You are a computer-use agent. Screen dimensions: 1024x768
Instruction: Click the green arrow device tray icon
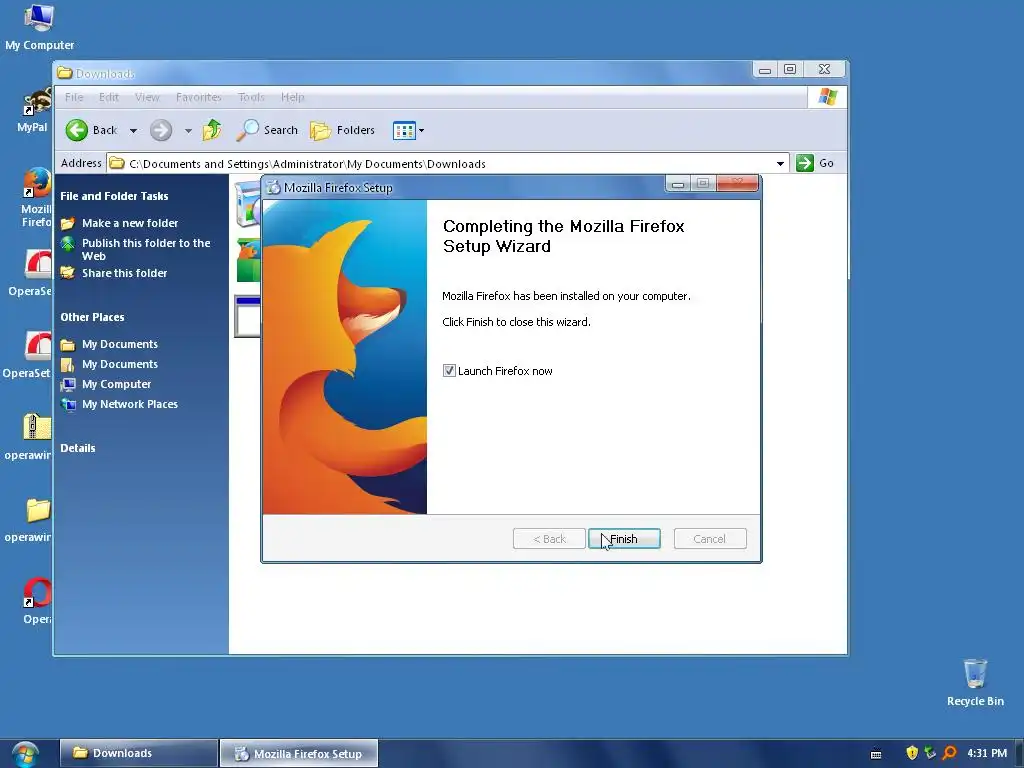click(931, 753)
